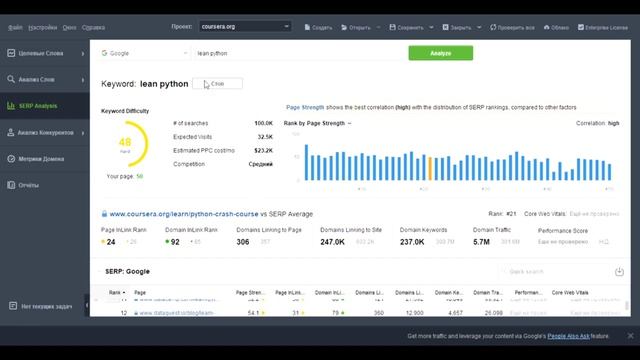Click the lock icon beside coursera URL
The image size is (640, 360).
104,214
